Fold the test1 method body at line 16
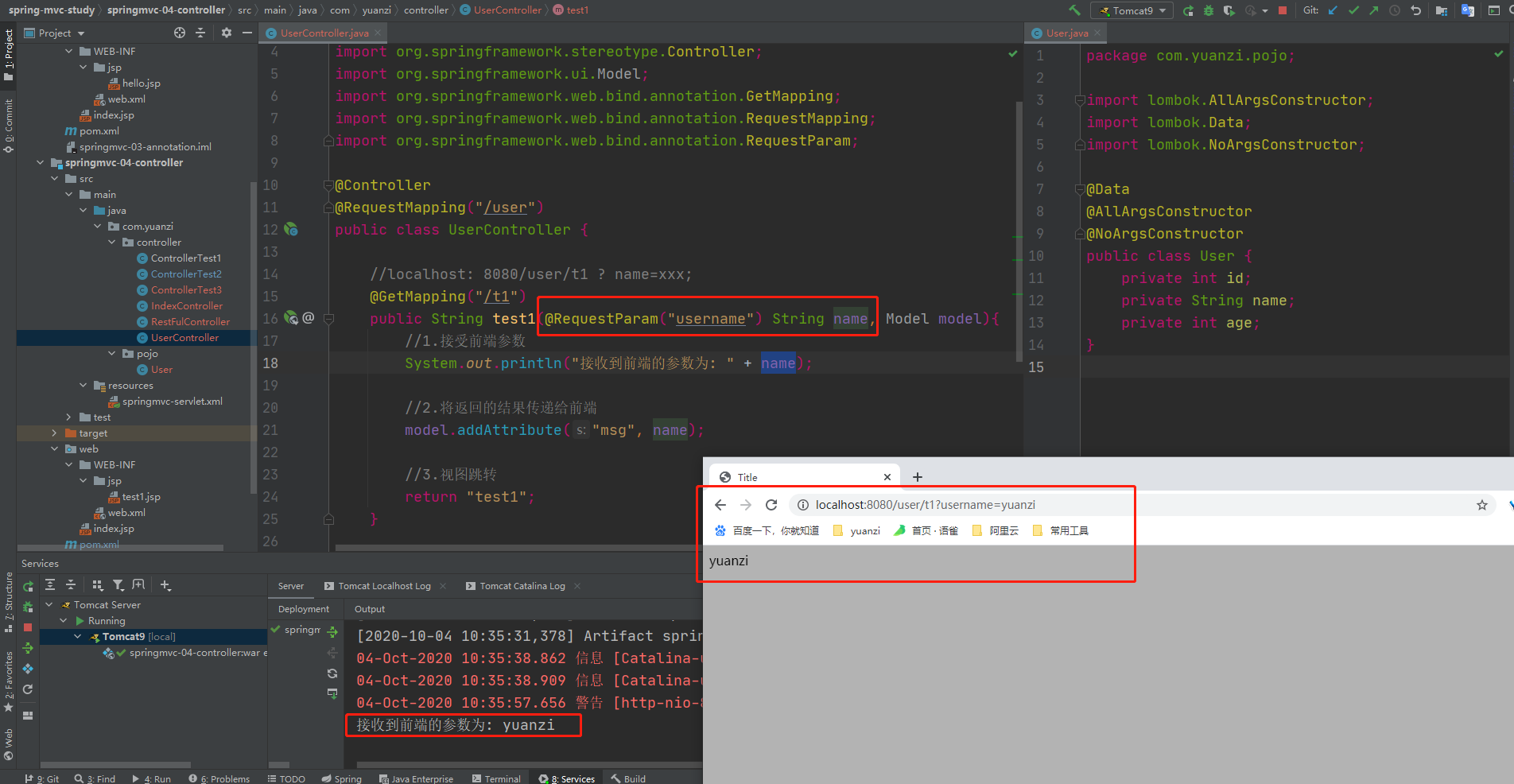Image resolution: width=1514 pixels, height=784 pixels. point(328,319)
